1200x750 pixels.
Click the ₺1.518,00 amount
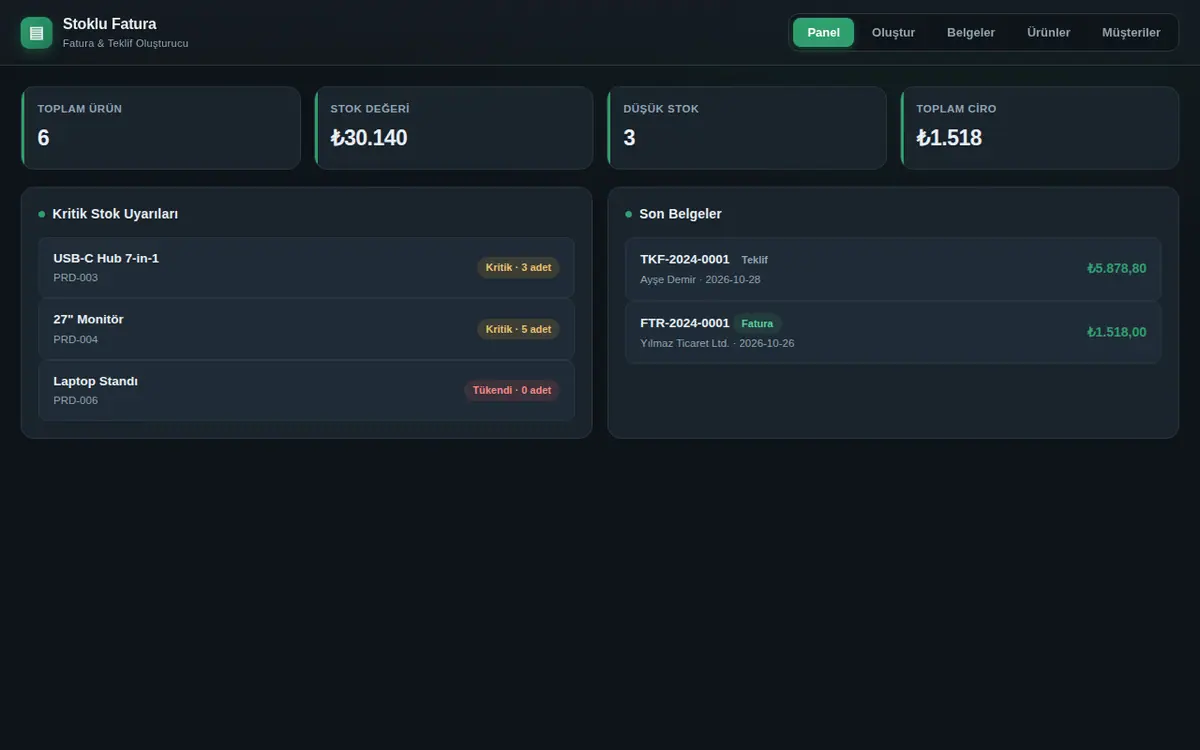pos(1117,332)
